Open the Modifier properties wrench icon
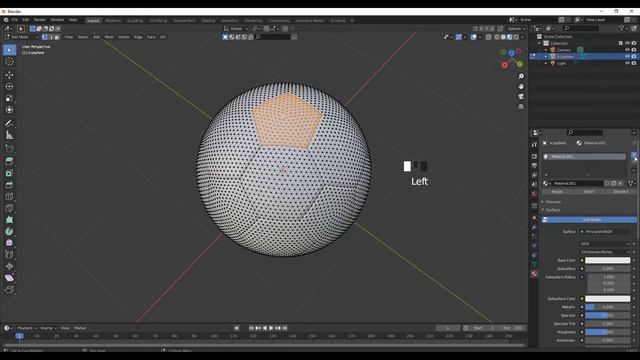This screenshot has width=640, height=360. point(534,227)
